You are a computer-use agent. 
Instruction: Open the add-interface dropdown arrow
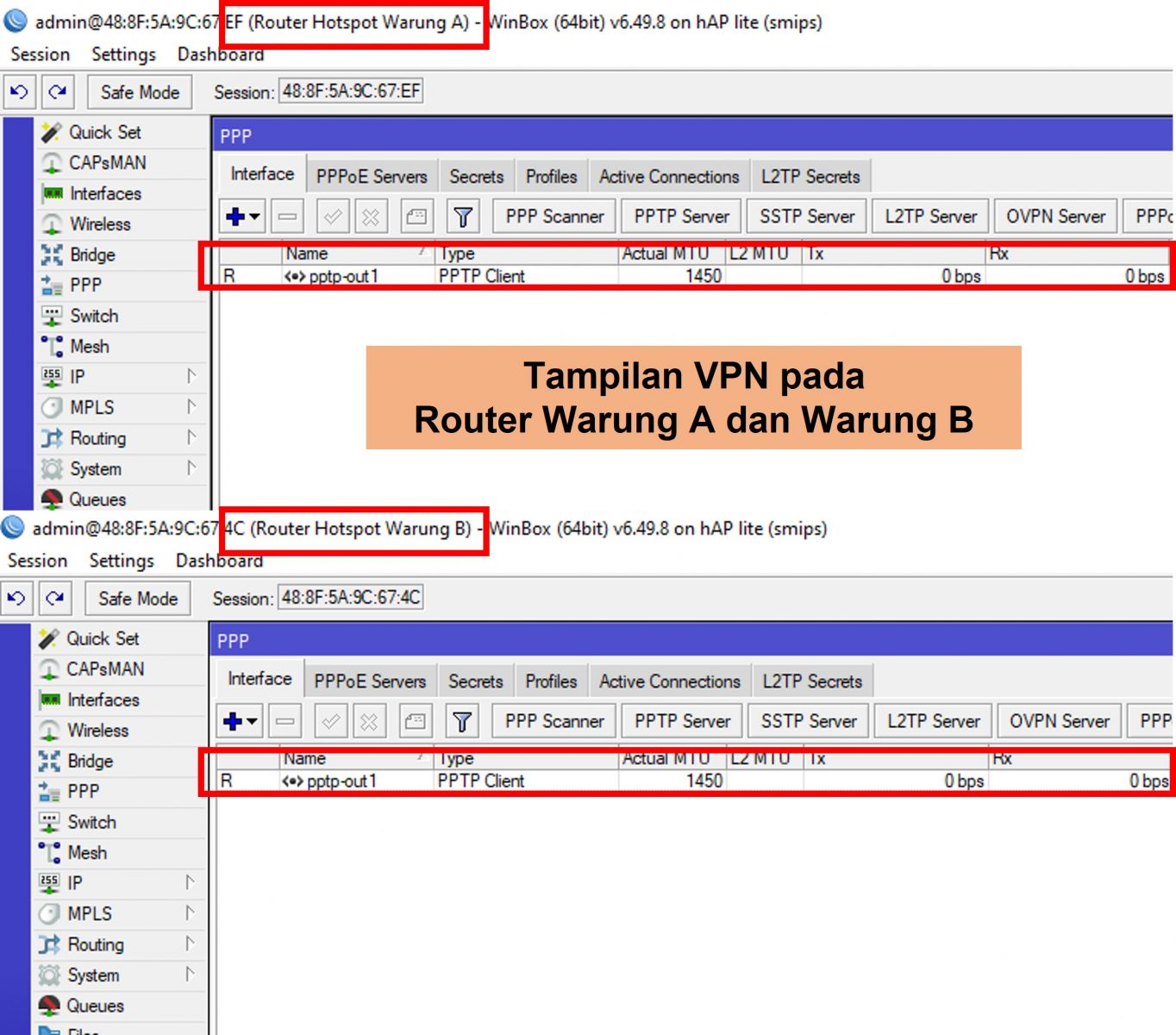253,216
